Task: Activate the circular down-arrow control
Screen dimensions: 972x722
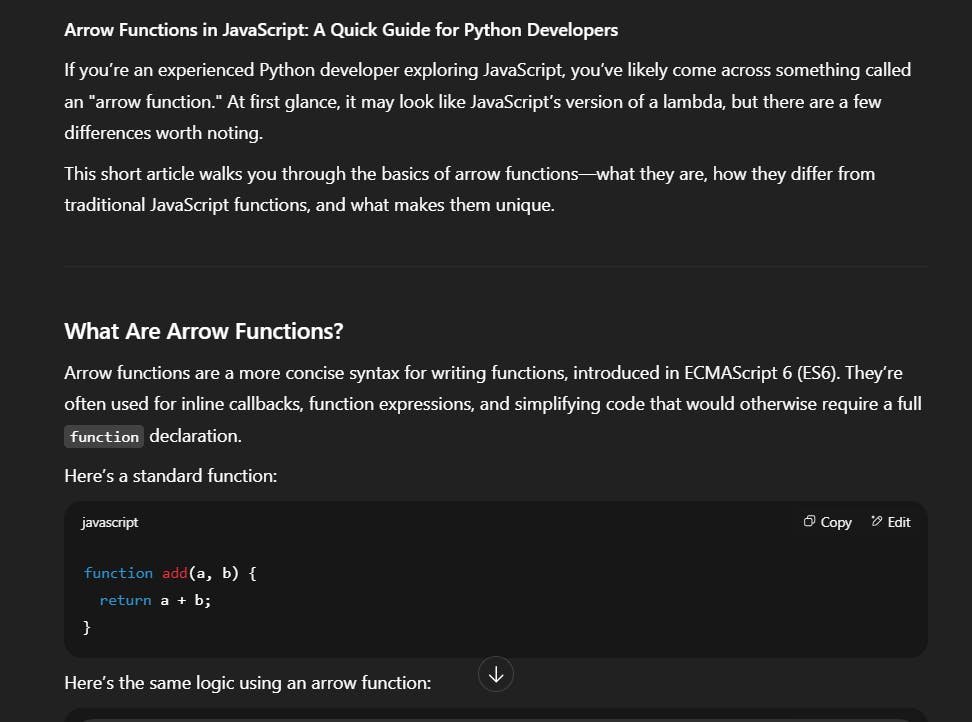Action: tap(496, 674)
